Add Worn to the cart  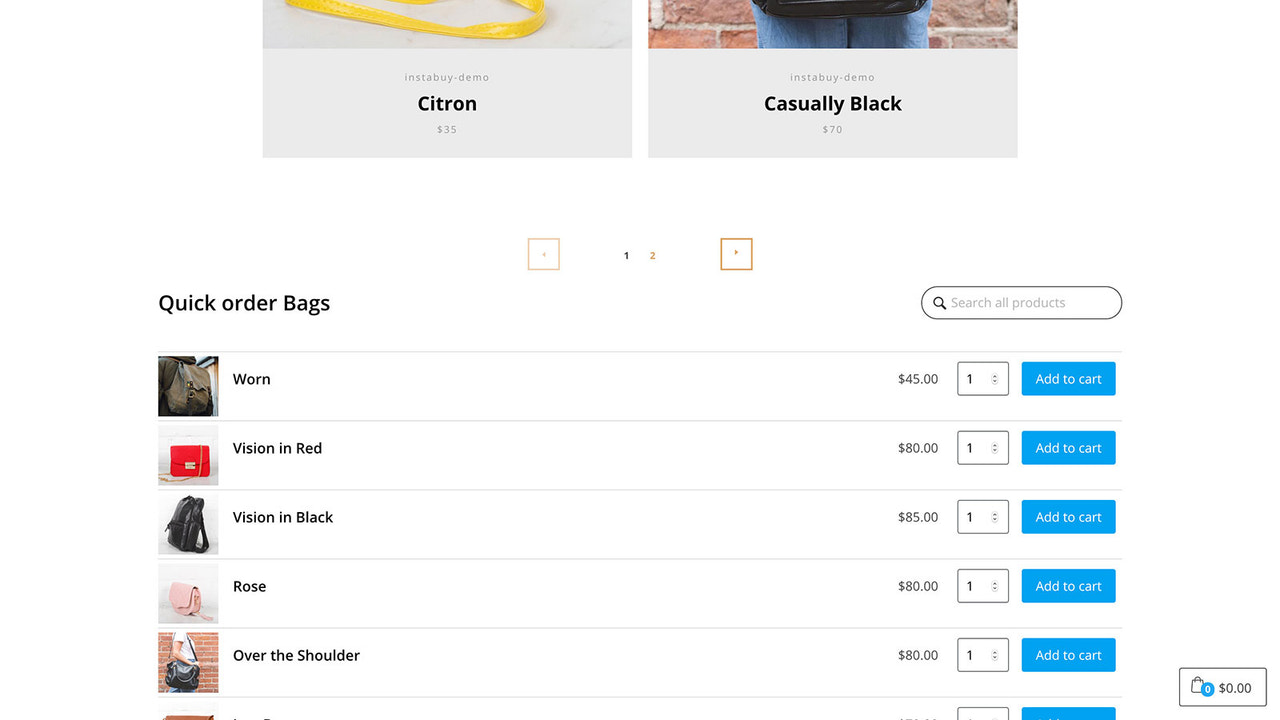point(1068,378)
